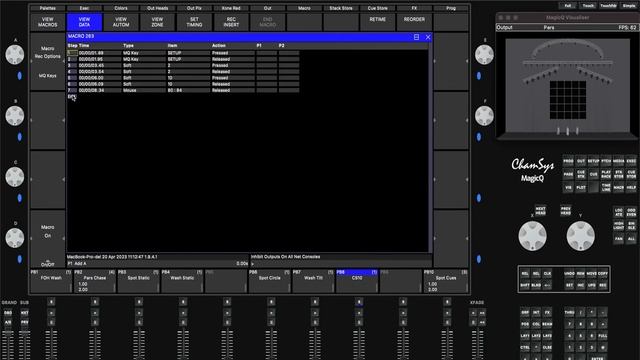
Task: Click the NEXT HEAD key
Action: pyautogui.click(x=540, y=211)
